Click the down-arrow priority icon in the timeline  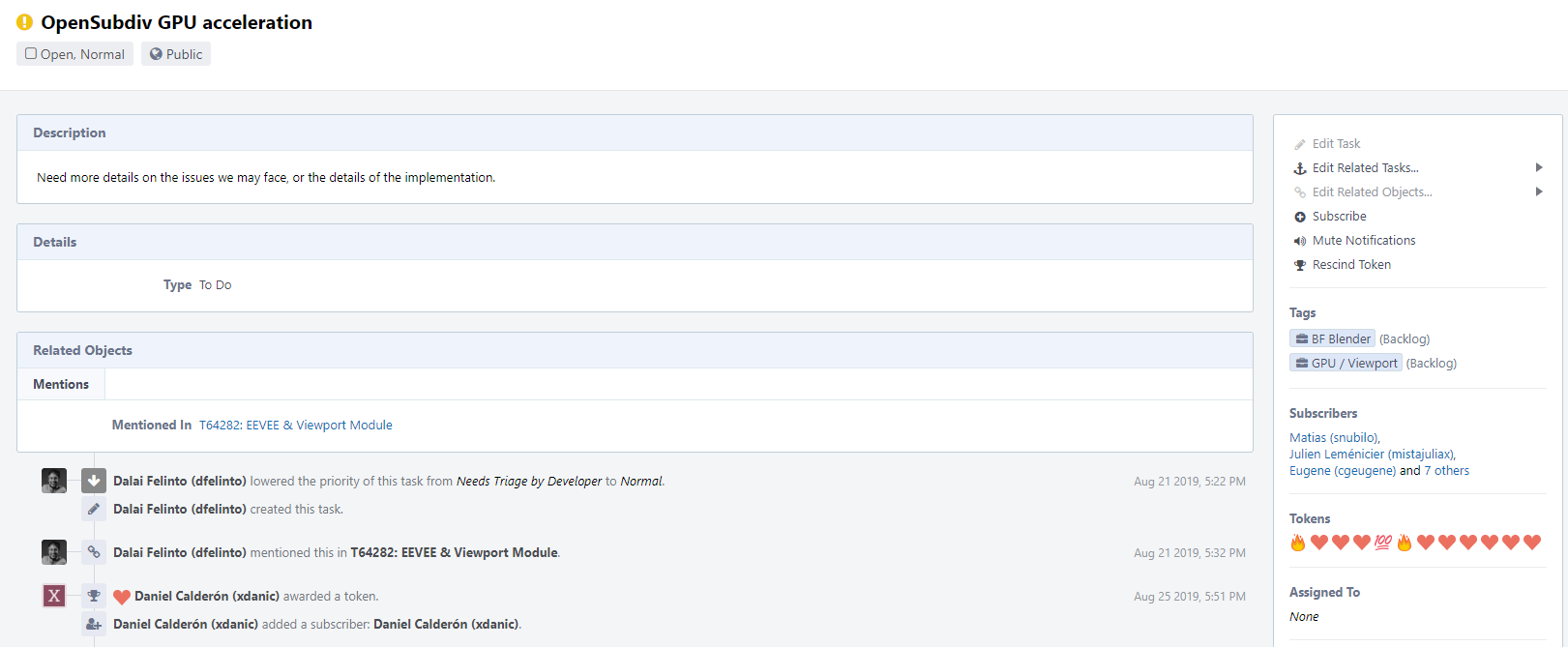[x=94, y=481]
